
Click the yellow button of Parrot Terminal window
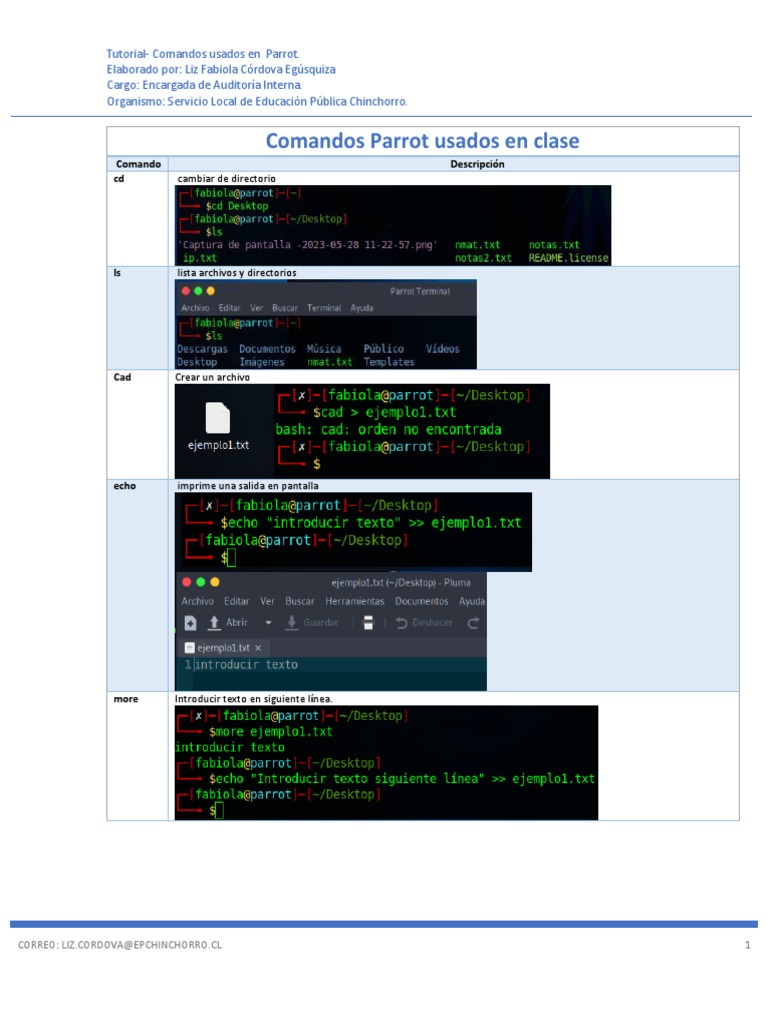coord(210,291)
